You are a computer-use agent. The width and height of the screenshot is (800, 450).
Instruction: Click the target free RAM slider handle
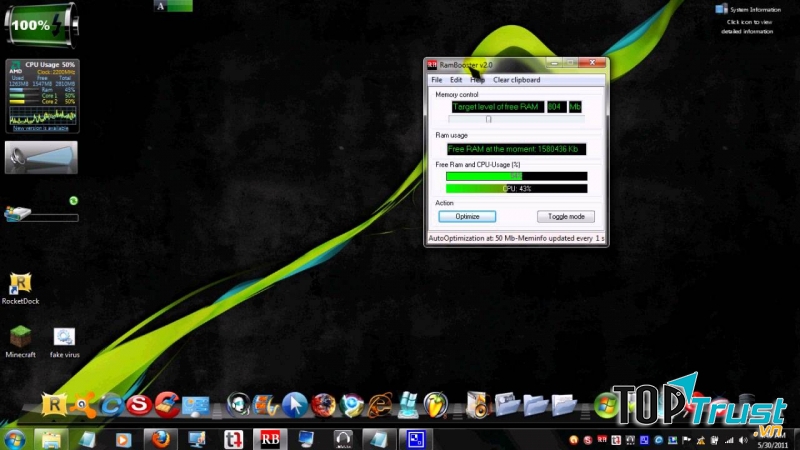tap(488, 119)
